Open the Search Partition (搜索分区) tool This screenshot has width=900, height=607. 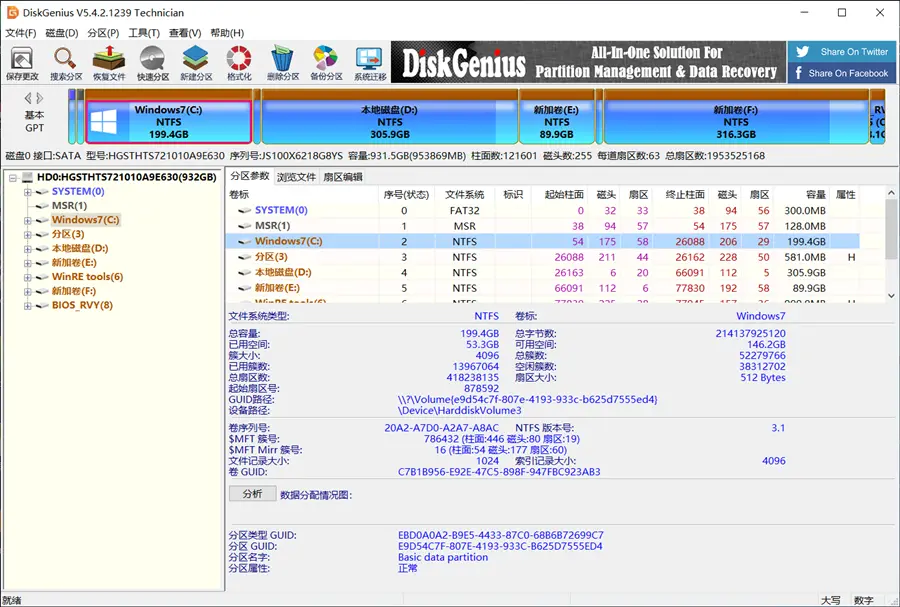(65, 63)
